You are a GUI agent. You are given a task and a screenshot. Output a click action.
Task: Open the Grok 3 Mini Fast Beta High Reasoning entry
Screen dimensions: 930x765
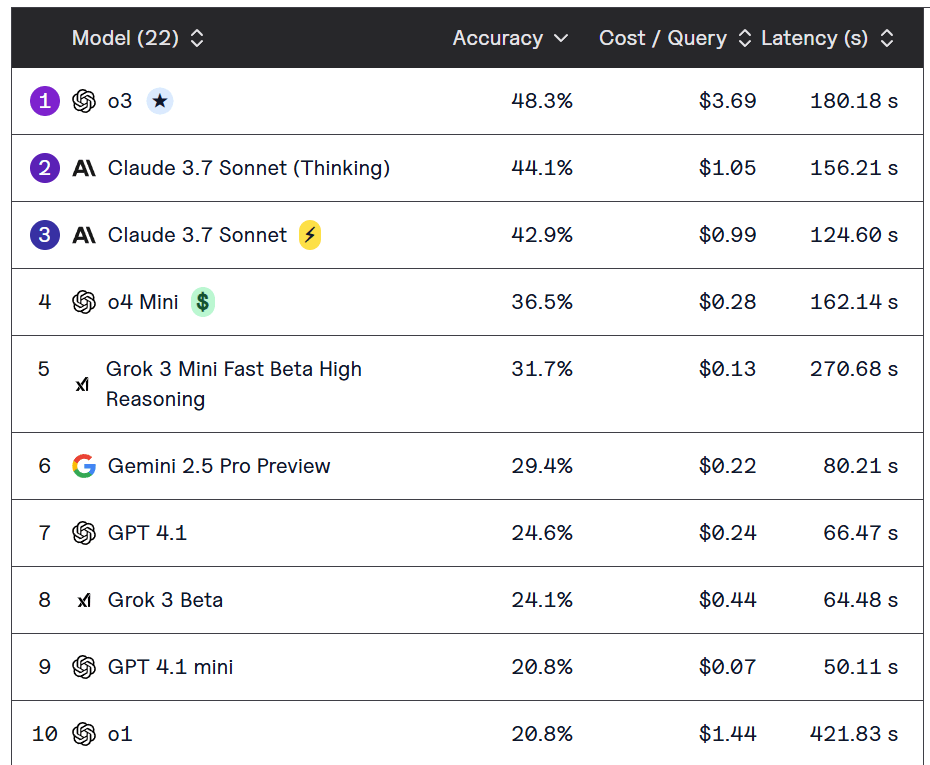pos(234,384)
